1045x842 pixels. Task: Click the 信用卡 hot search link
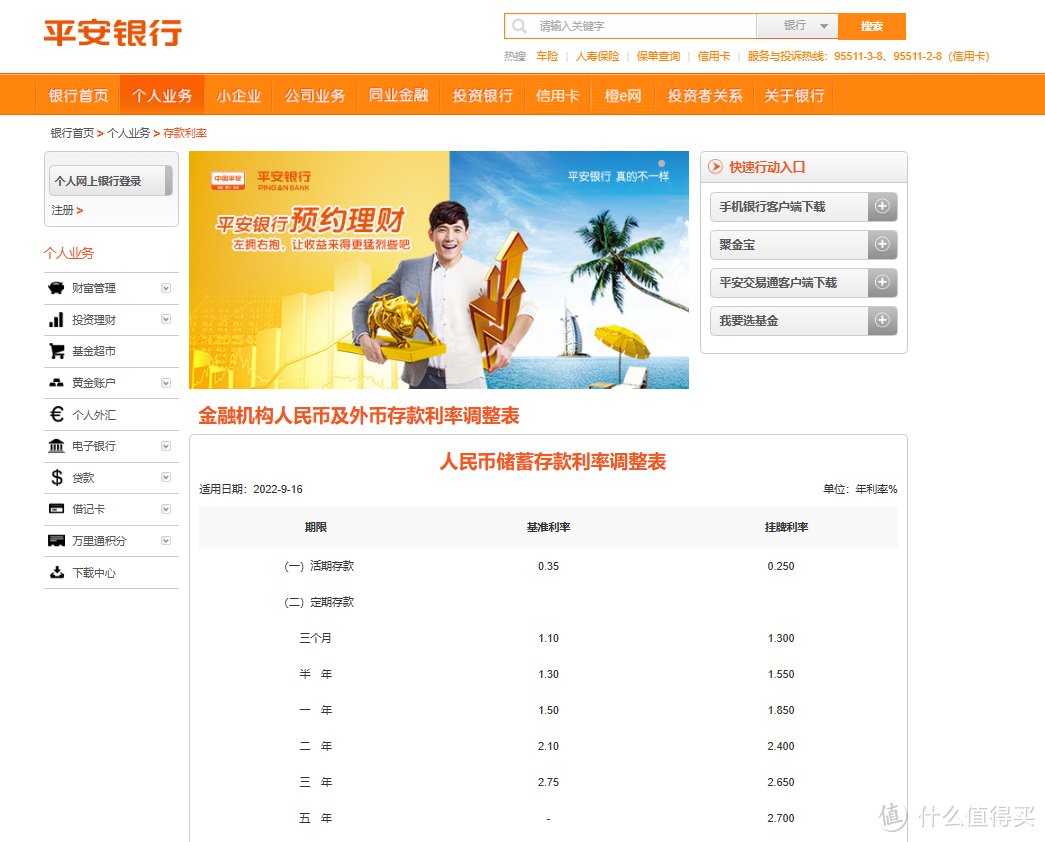(x=714, y=56)
